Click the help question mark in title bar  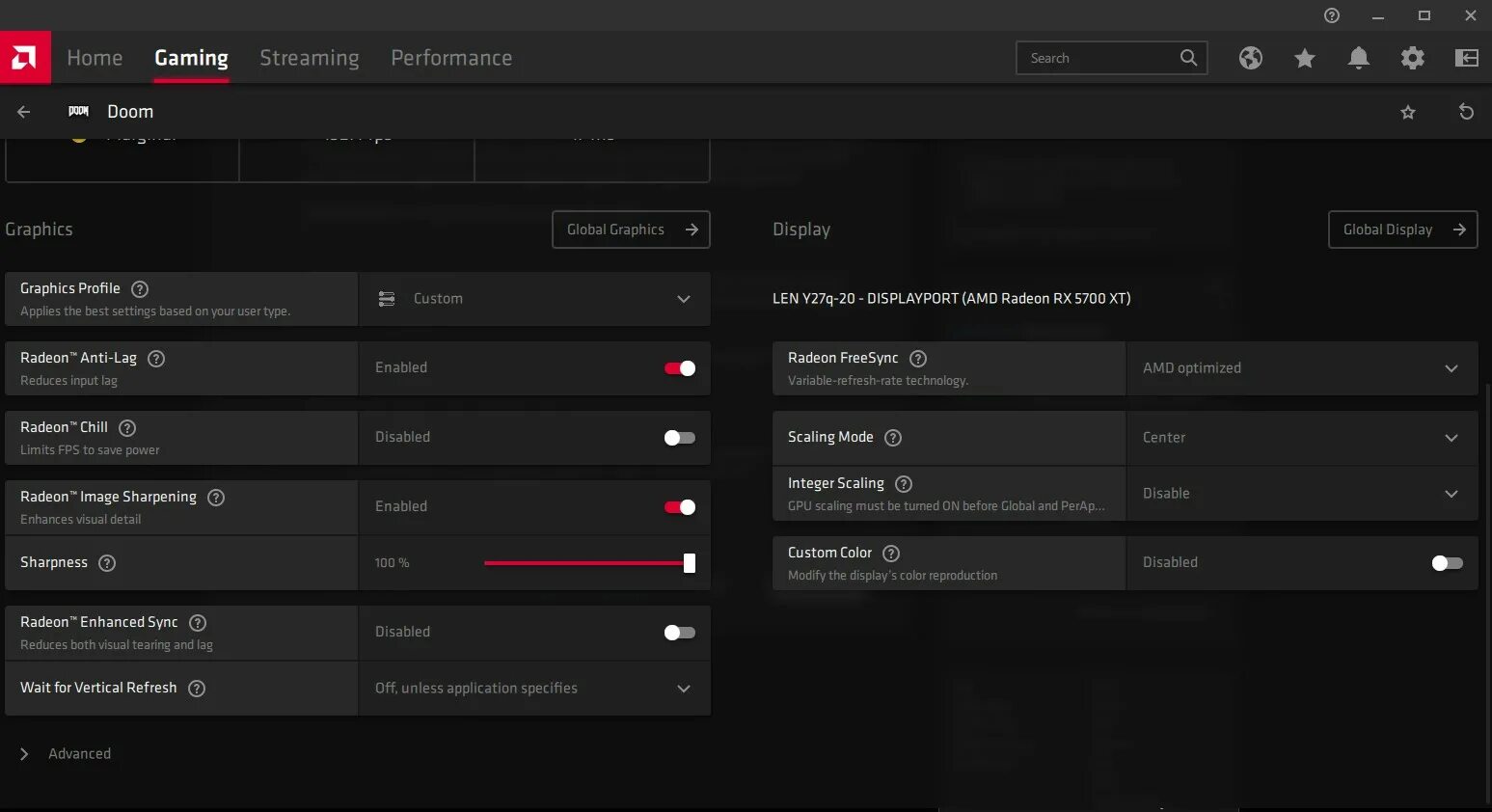pyautogui.click(x=1332, y=15)
